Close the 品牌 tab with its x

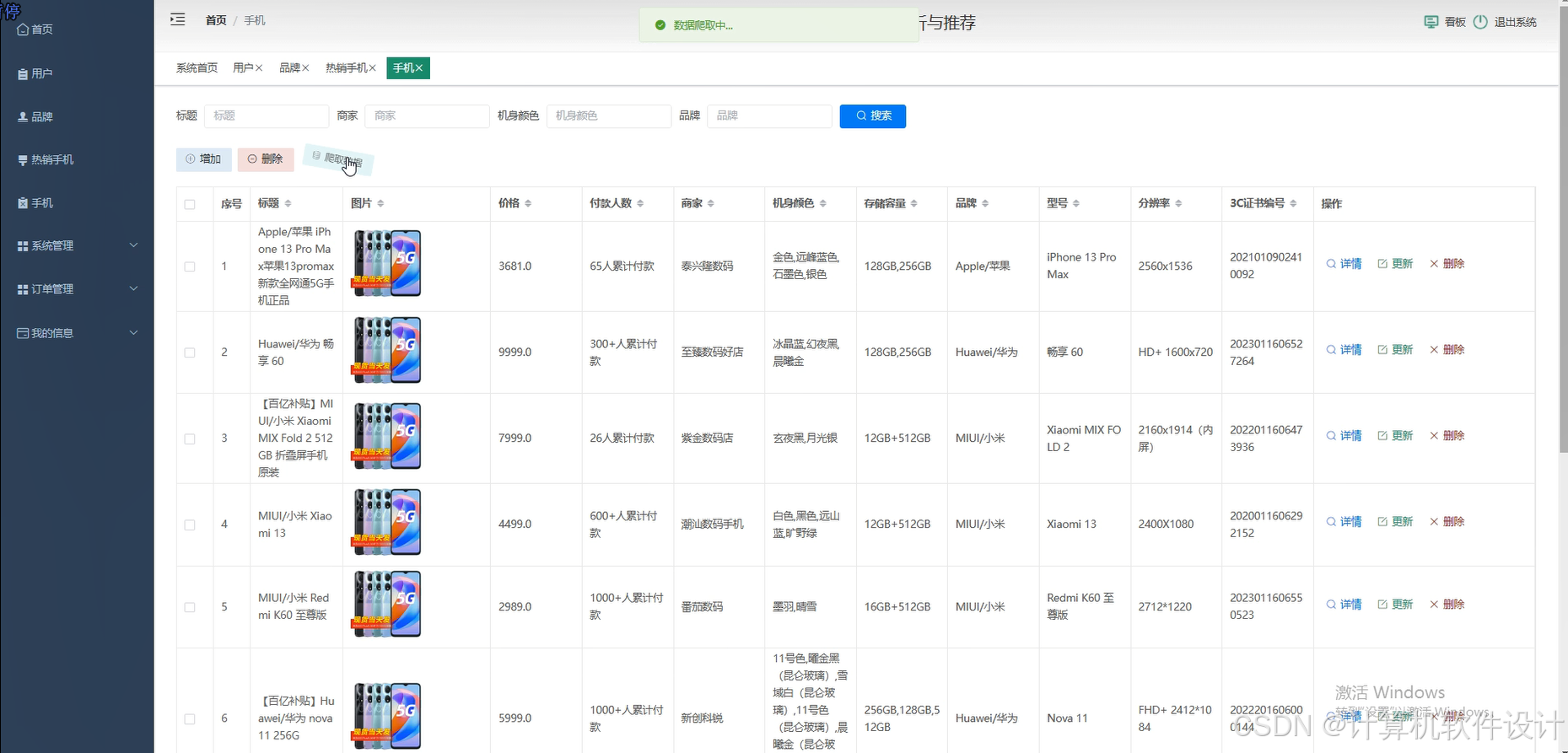(x=305, y=68)
